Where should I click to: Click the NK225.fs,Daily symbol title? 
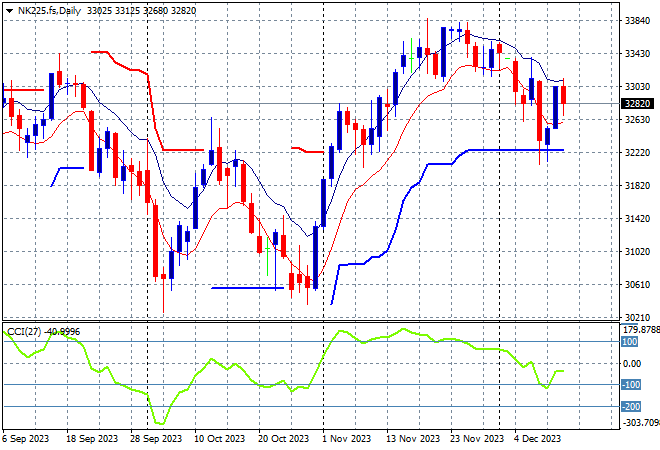(x=50, y=9)
